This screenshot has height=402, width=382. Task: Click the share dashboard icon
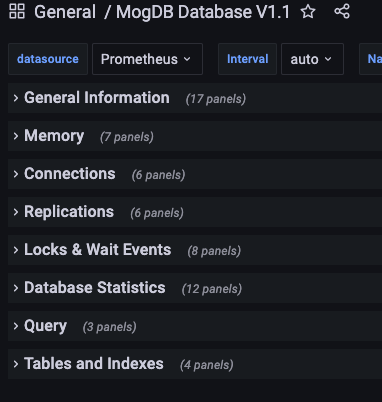pyautogui.click(x=342, y=11)
